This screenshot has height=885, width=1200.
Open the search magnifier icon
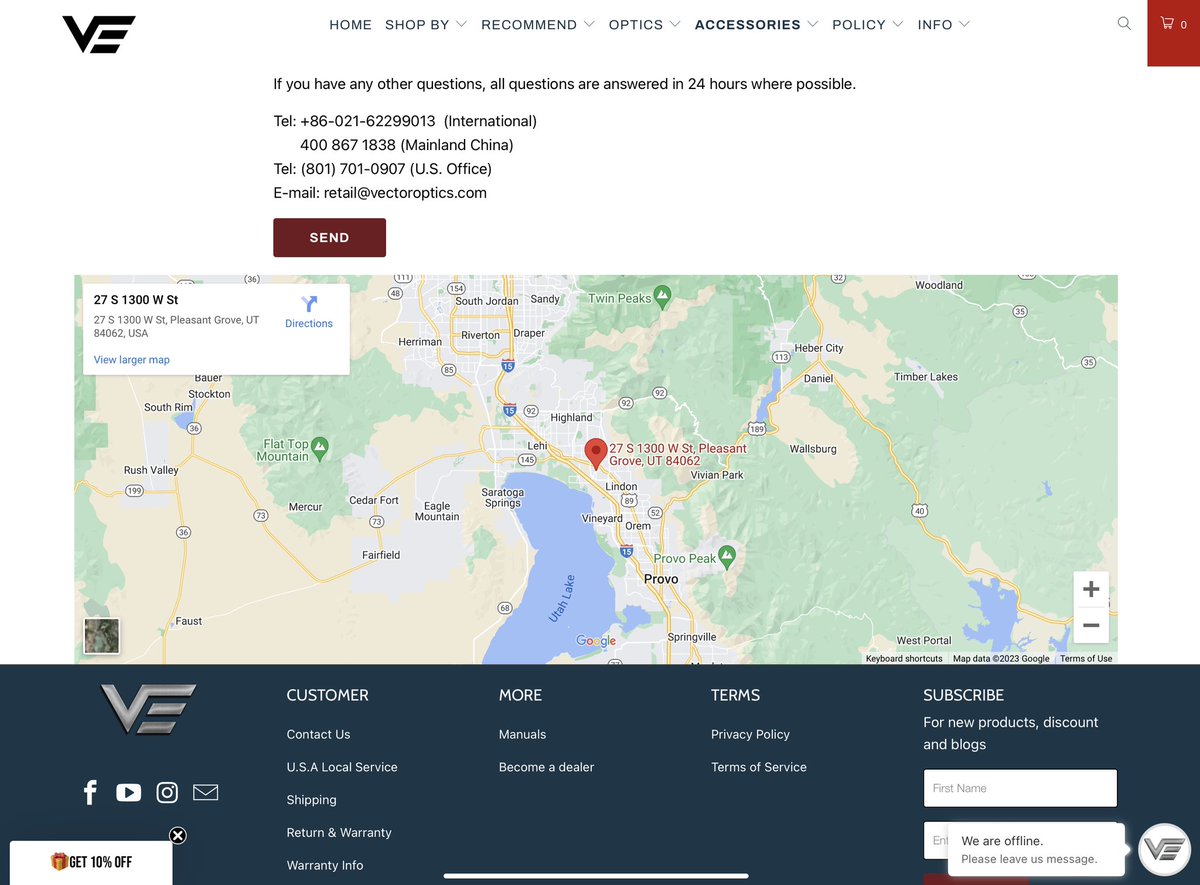pos(1124,23)
